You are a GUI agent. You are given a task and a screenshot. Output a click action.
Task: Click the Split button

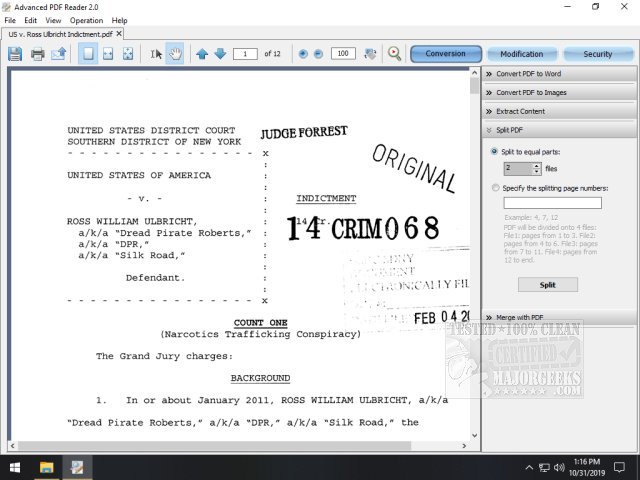point(548,285)
